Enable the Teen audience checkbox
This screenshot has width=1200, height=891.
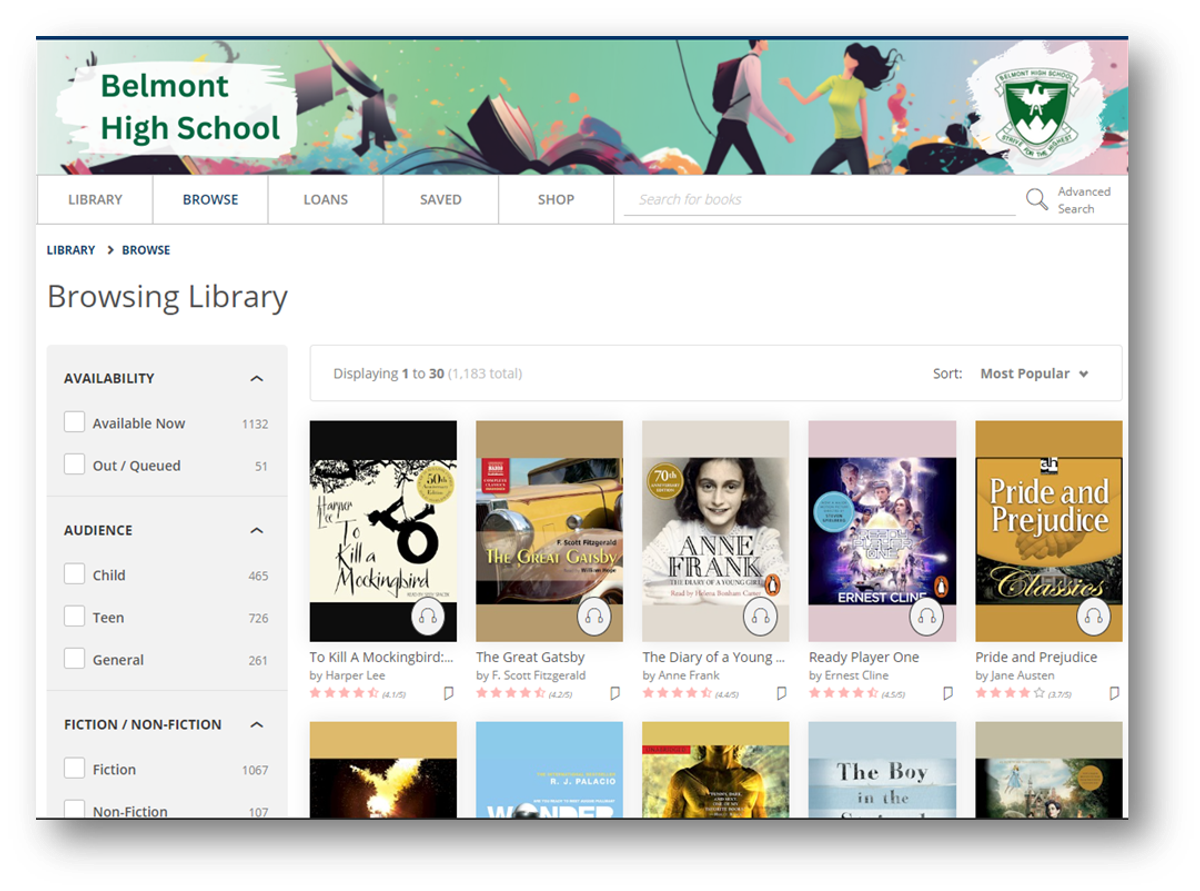coord(75,617)
